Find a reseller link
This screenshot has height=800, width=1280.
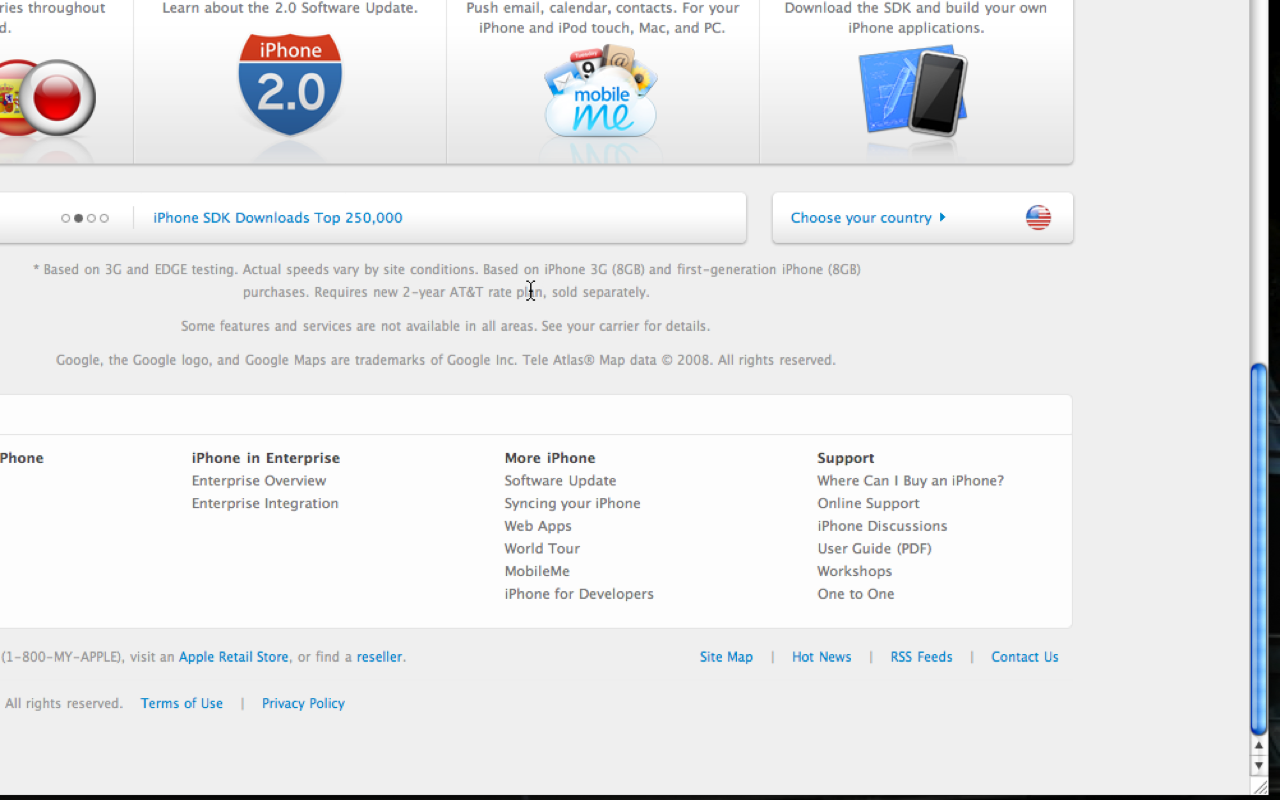pos(380,657)
